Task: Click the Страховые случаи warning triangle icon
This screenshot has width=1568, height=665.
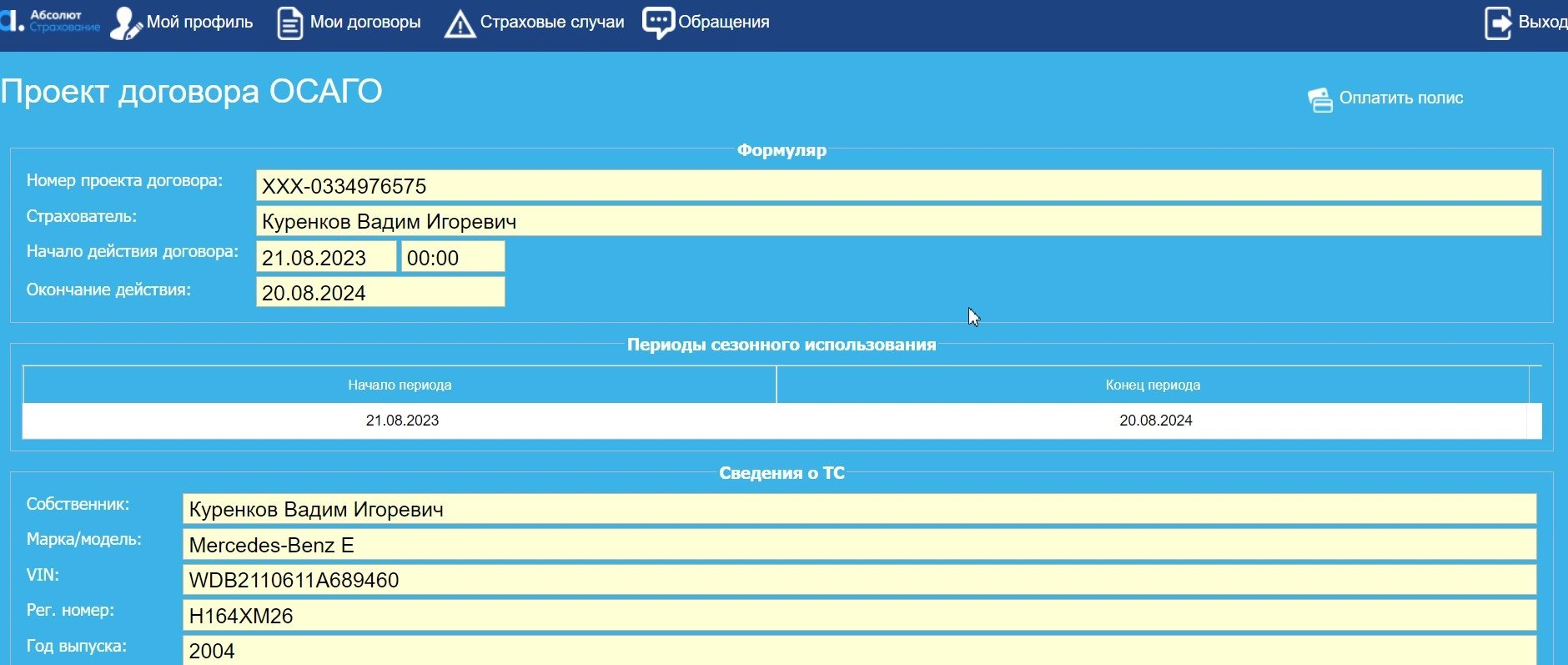Action: pyautogui.click(x=460, y=24)
